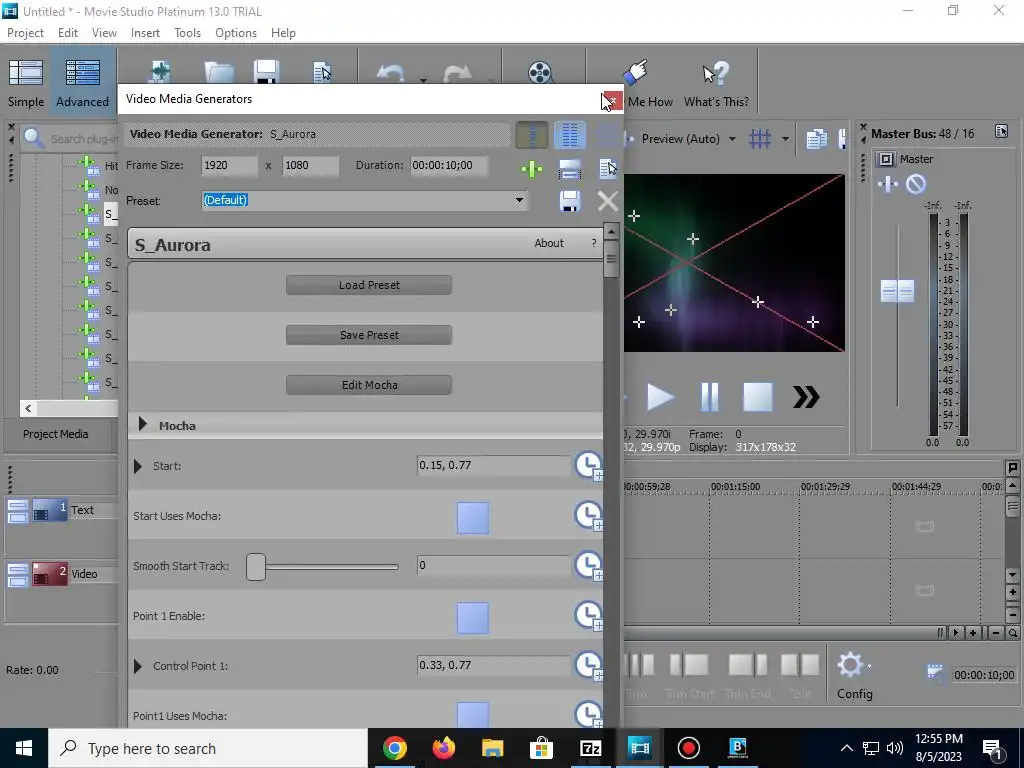Click the Text track header icon

click(50, 511)
